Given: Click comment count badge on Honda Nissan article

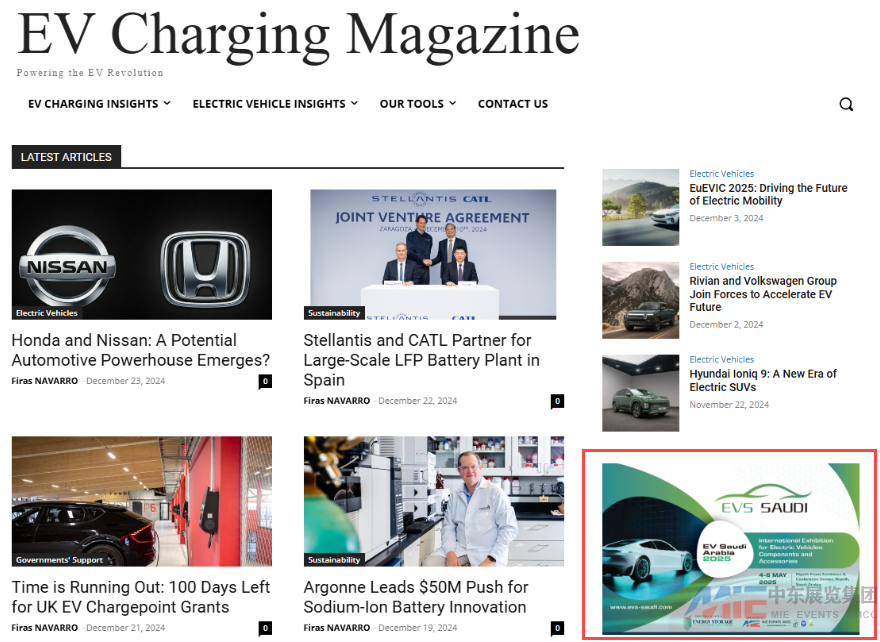Looking at the screenshot, I should click(265, 381).
